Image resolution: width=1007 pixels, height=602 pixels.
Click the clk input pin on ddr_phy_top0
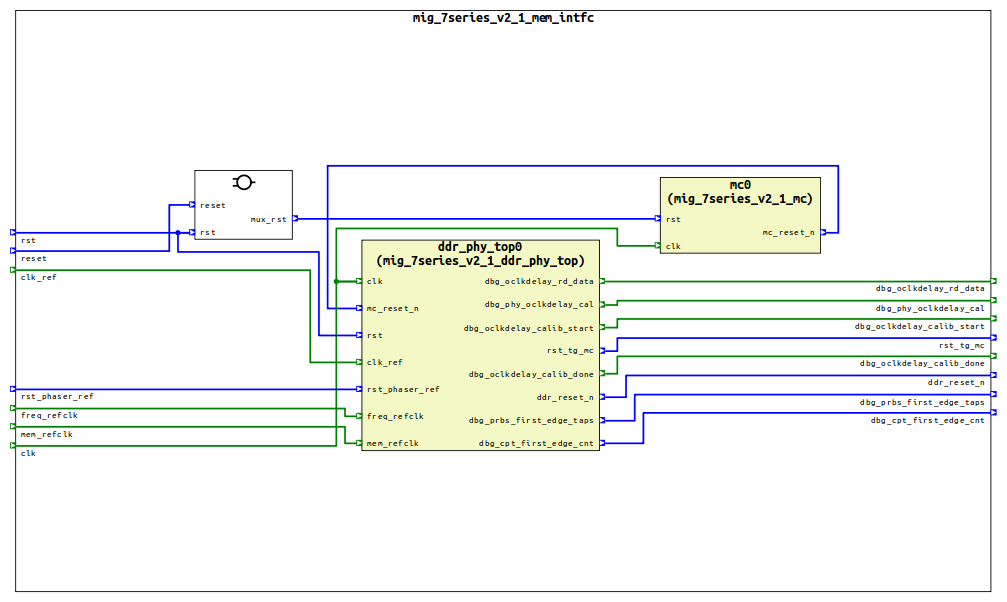pos(361,281)
